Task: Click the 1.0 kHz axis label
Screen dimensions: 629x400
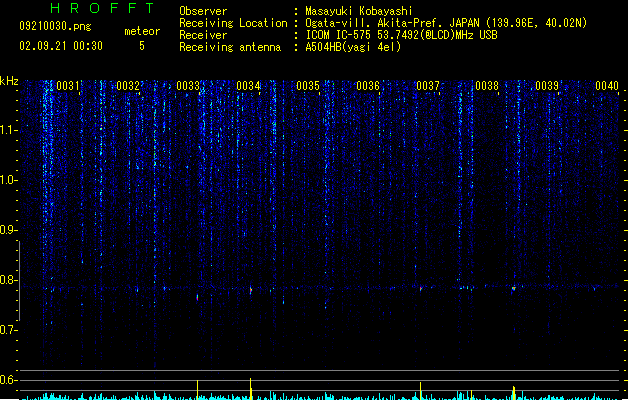Action: [x=8, y=180]
